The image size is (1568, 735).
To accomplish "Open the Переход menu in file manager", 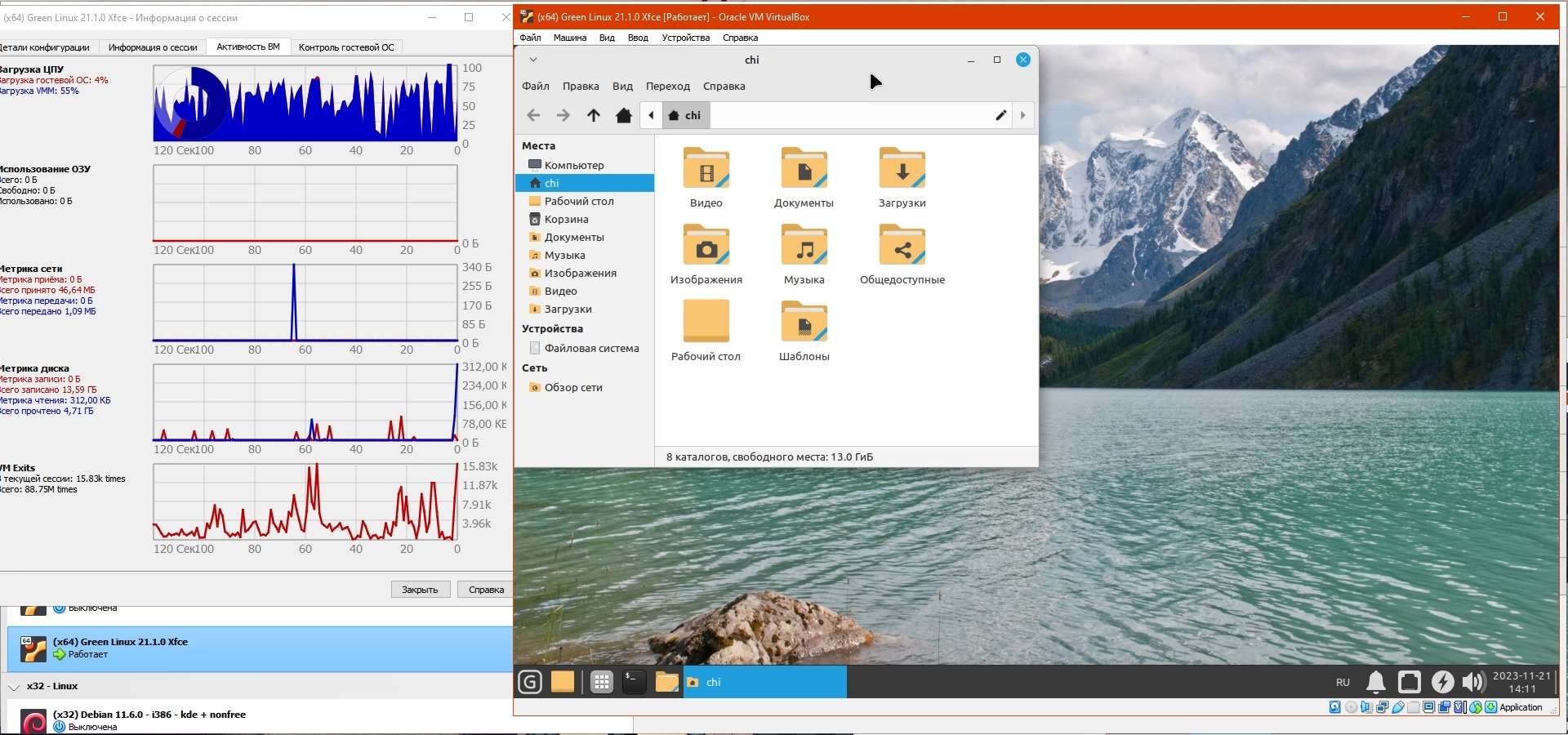I will [667, 87].
